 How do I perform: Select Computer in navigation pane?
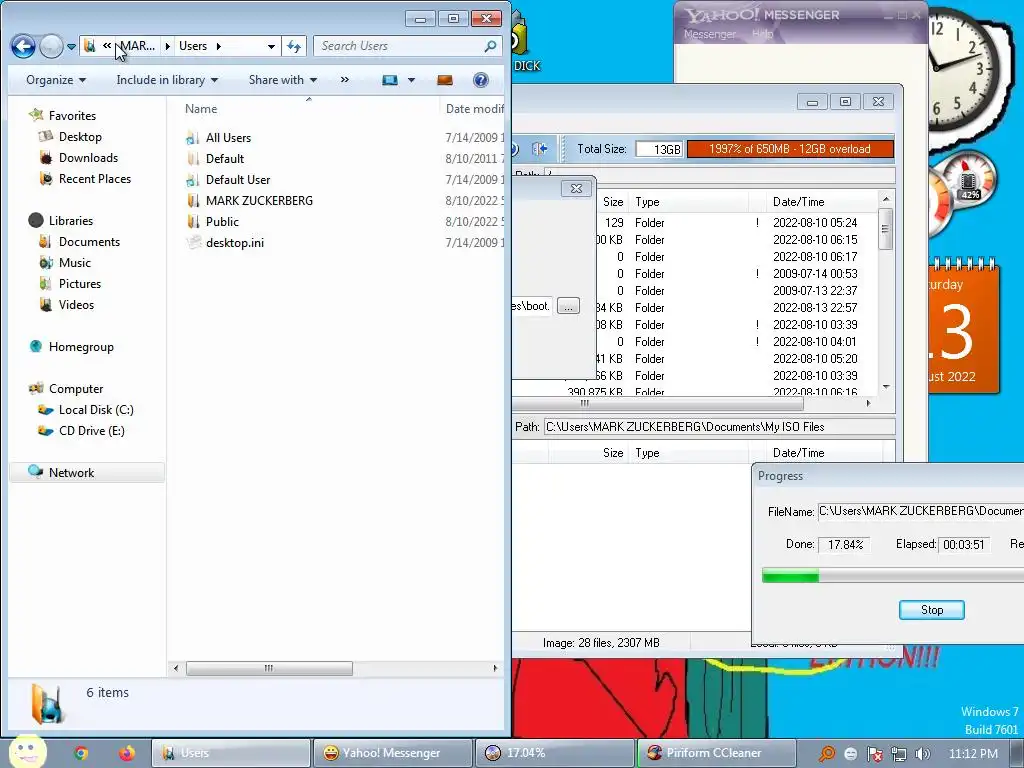76,389
